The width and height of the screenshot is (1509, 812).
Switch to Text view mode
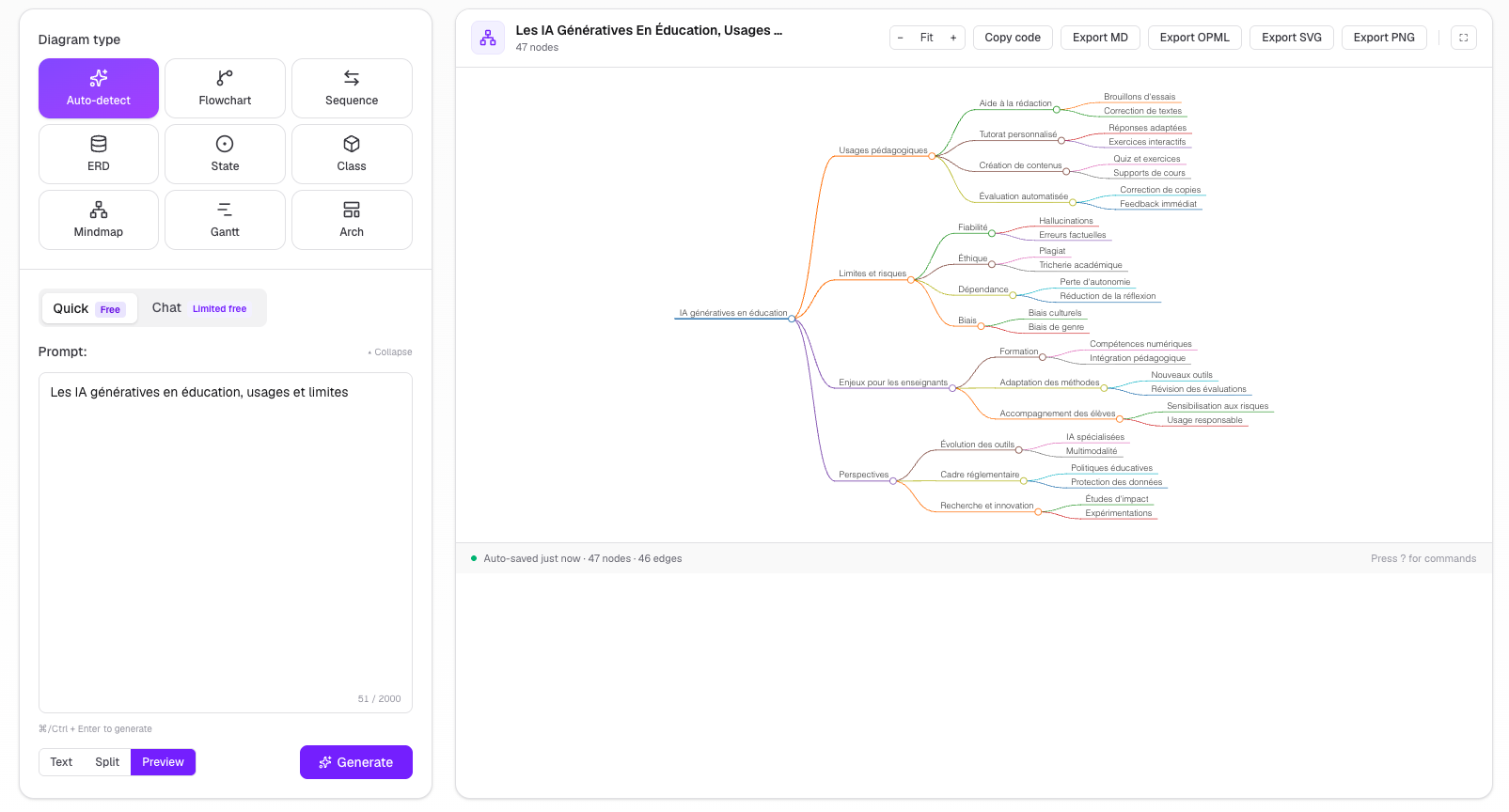pyautogui.click(x=61, y=762)
